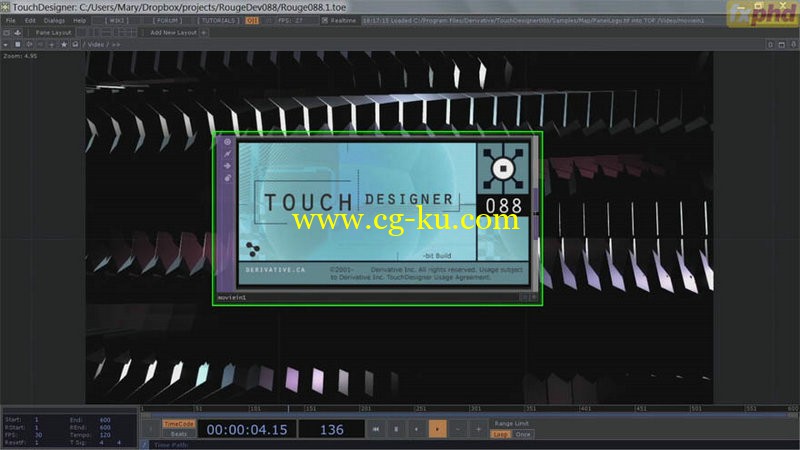Click the FPS value field
Viewport: 800px width, 450px height.
pyautogui.click(x=291, y=20)
